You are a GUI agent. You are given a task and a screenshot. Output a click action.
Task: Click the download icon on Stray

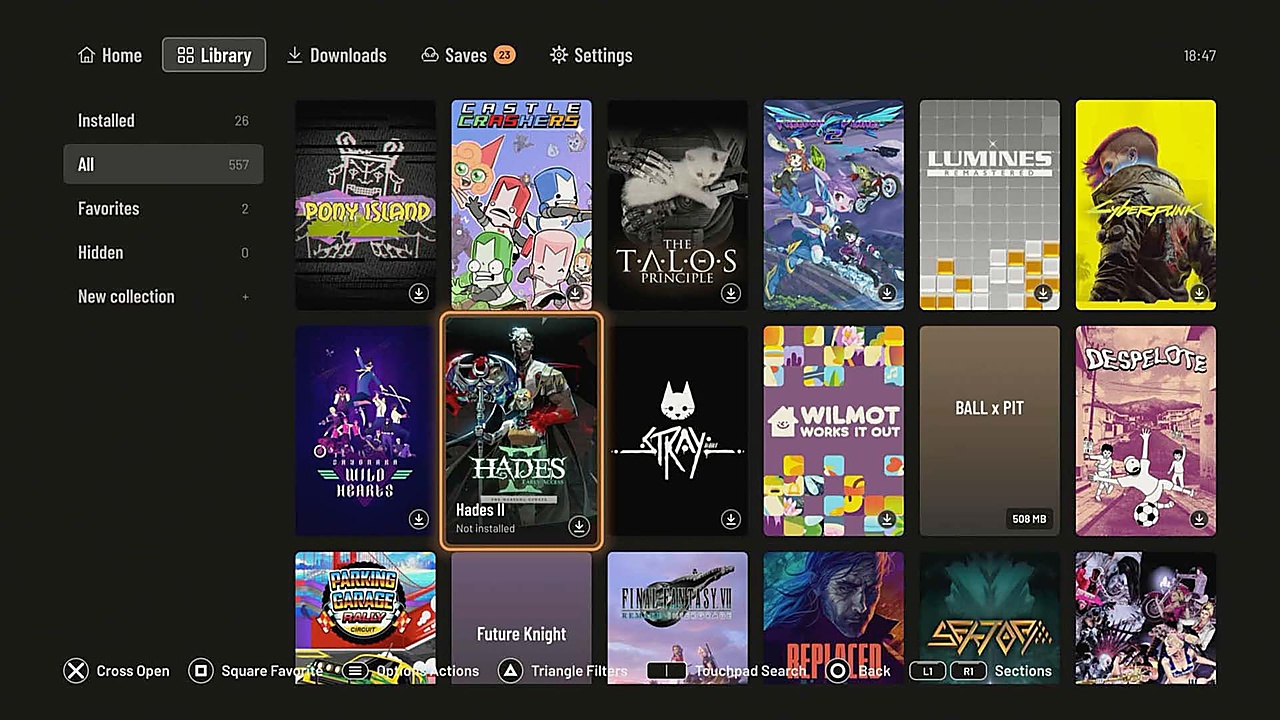pyautogui.click(x=731, y=519)
